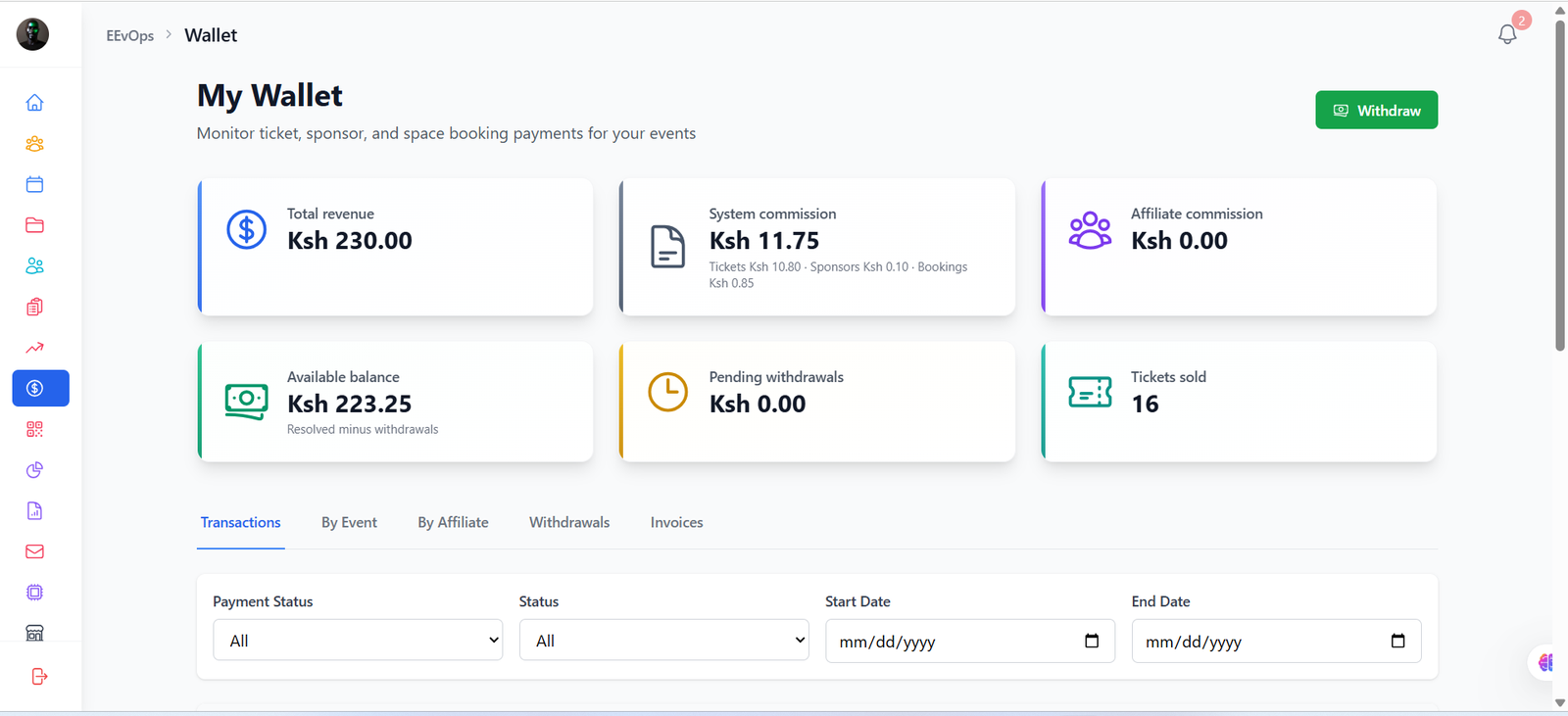Open the trending arrow icon in sidebar
The height and width of the screenshot is (716, 1568).
(34, 348)
